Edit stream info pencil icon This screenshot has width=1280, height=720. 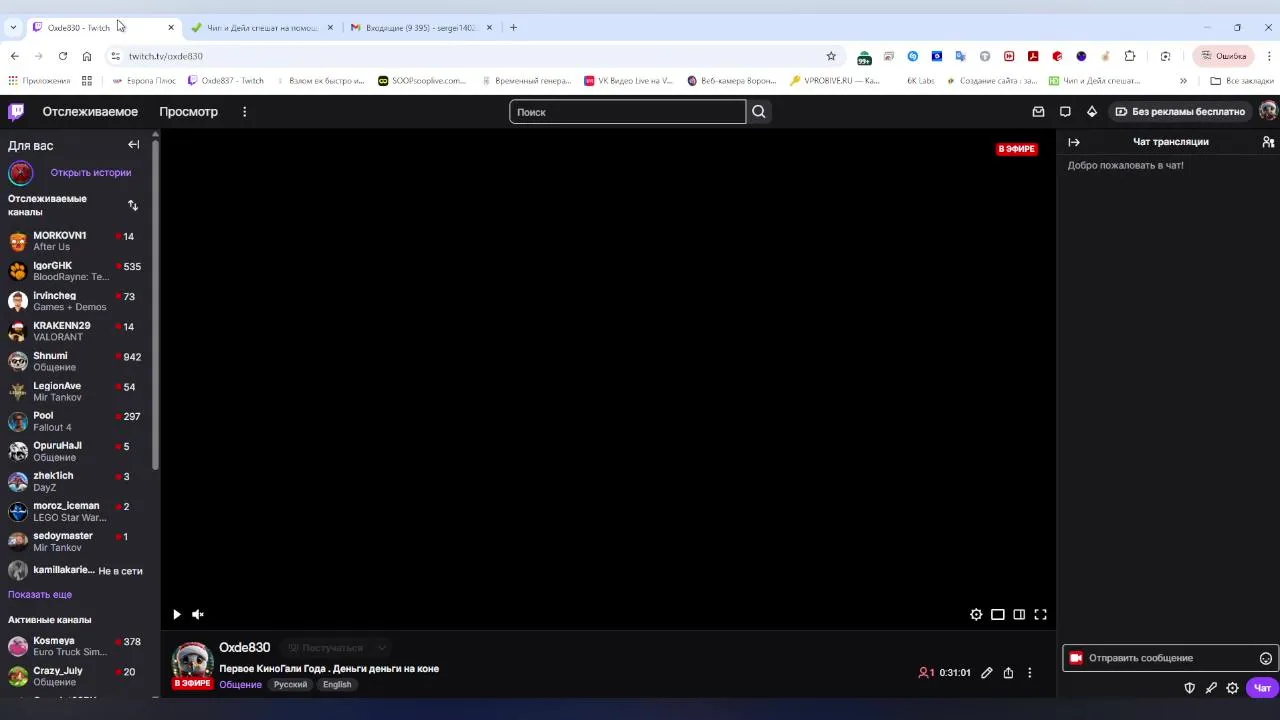(986, 673)
